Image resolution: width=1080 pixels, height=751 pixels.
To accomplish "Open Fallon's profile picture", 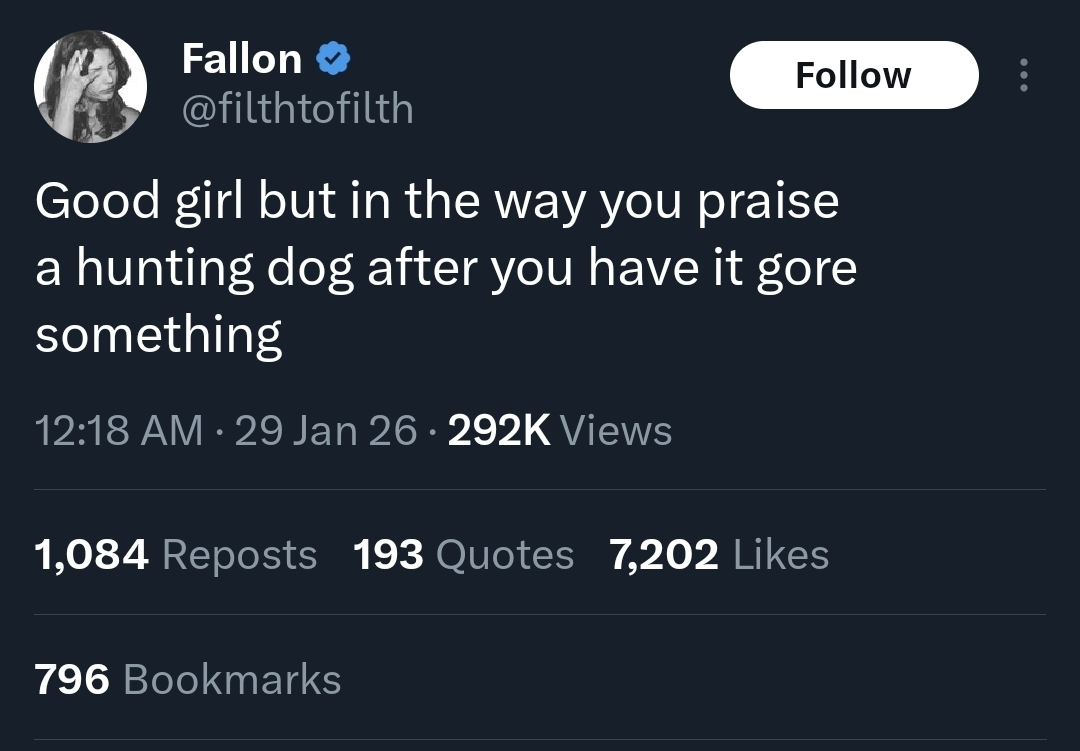I will pos(91,86).
